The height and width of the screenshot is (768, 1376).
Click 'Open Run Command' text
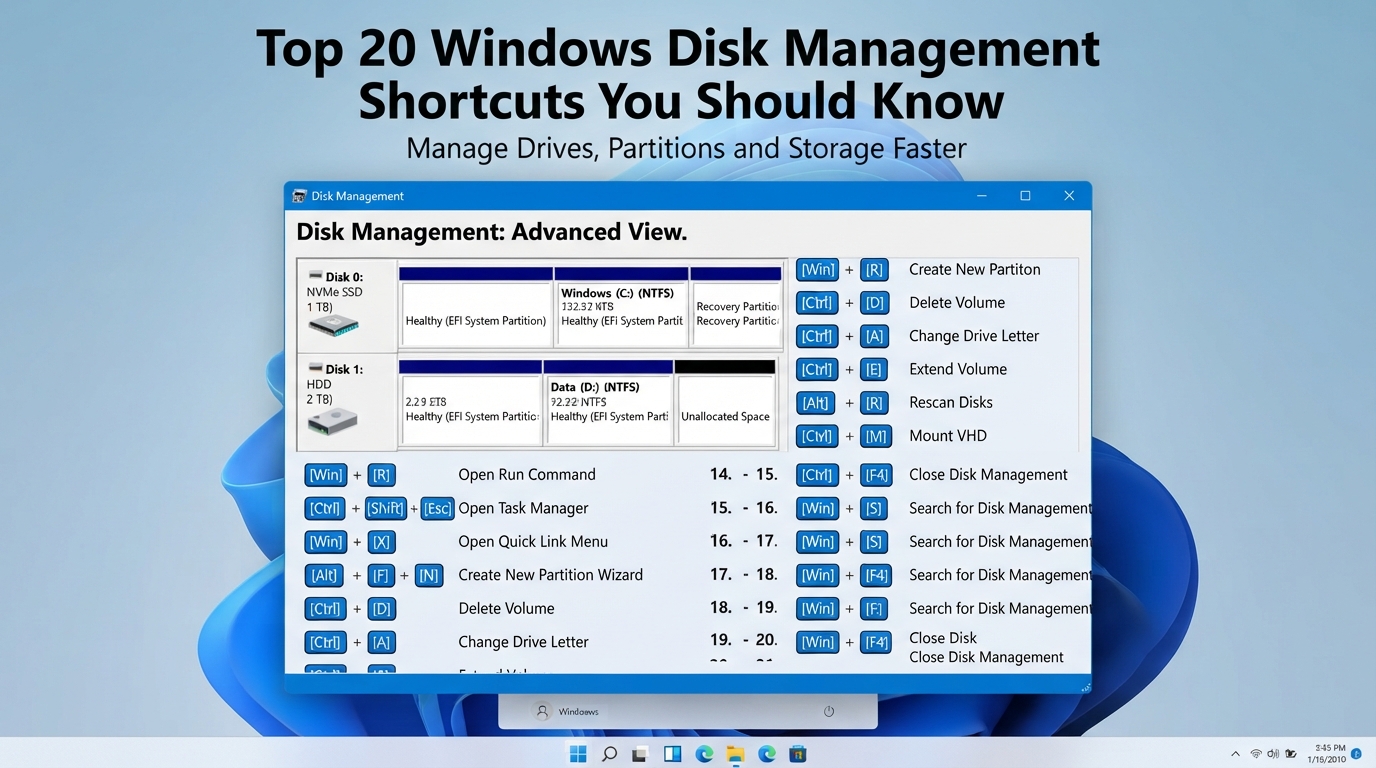pyautogui.click(x=527, y=475)
